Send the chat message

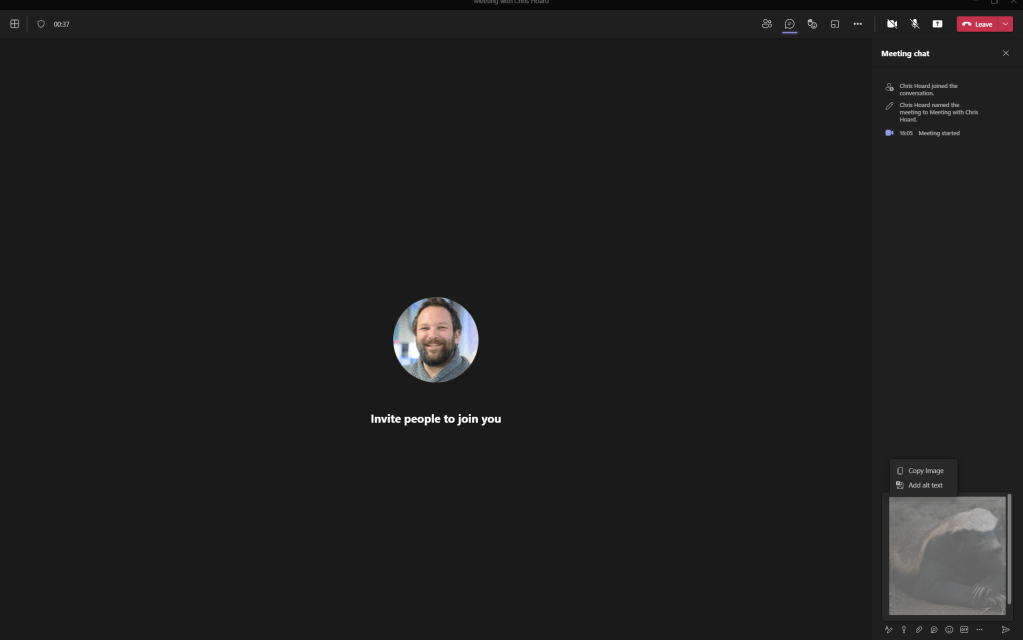pos(1005,630)
